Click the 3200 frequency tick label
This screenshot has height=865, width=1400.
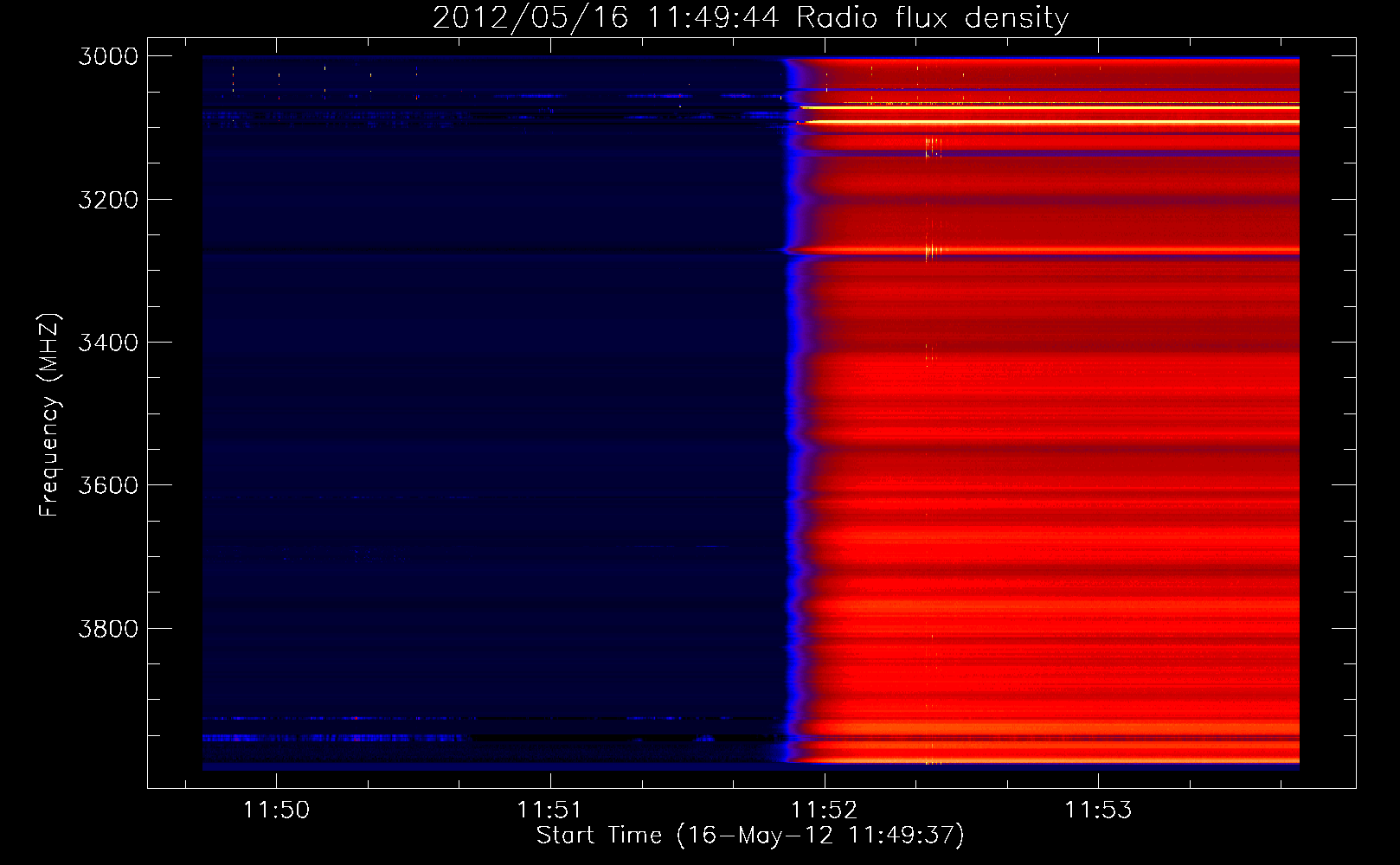pyautogui.click(x=107, y=200)
